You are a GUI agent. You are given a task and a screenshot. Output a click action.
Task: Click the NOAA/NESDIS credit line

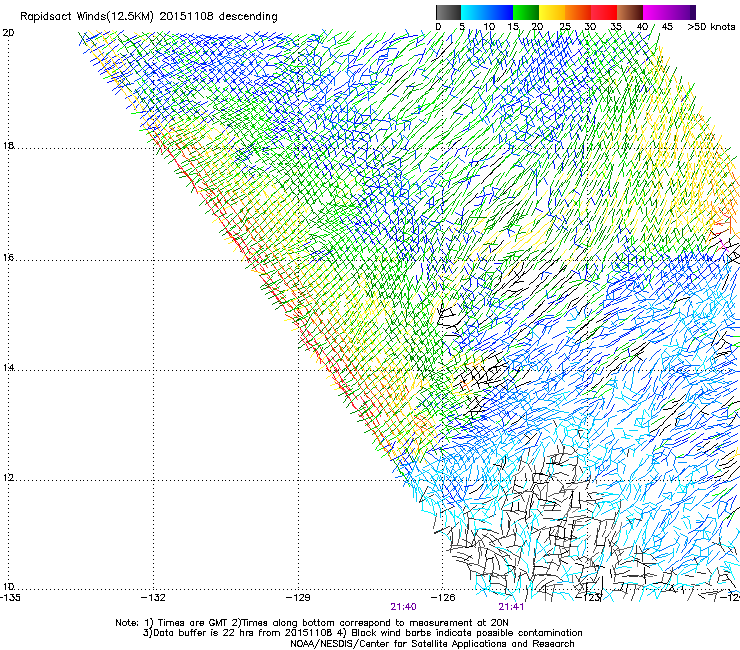[432, 644]
